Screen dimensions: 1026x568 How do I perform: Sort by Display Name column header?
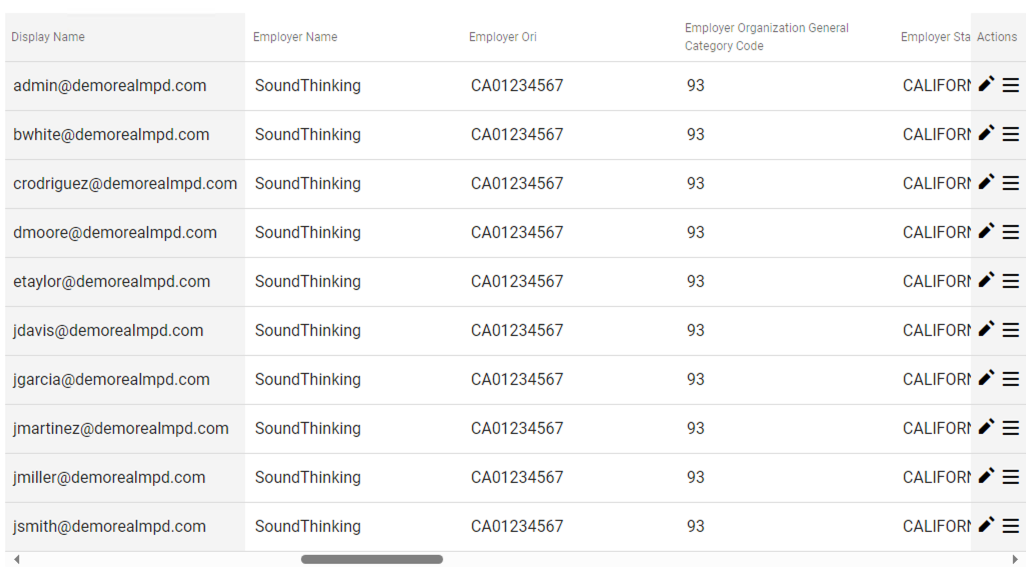point(48,37)
